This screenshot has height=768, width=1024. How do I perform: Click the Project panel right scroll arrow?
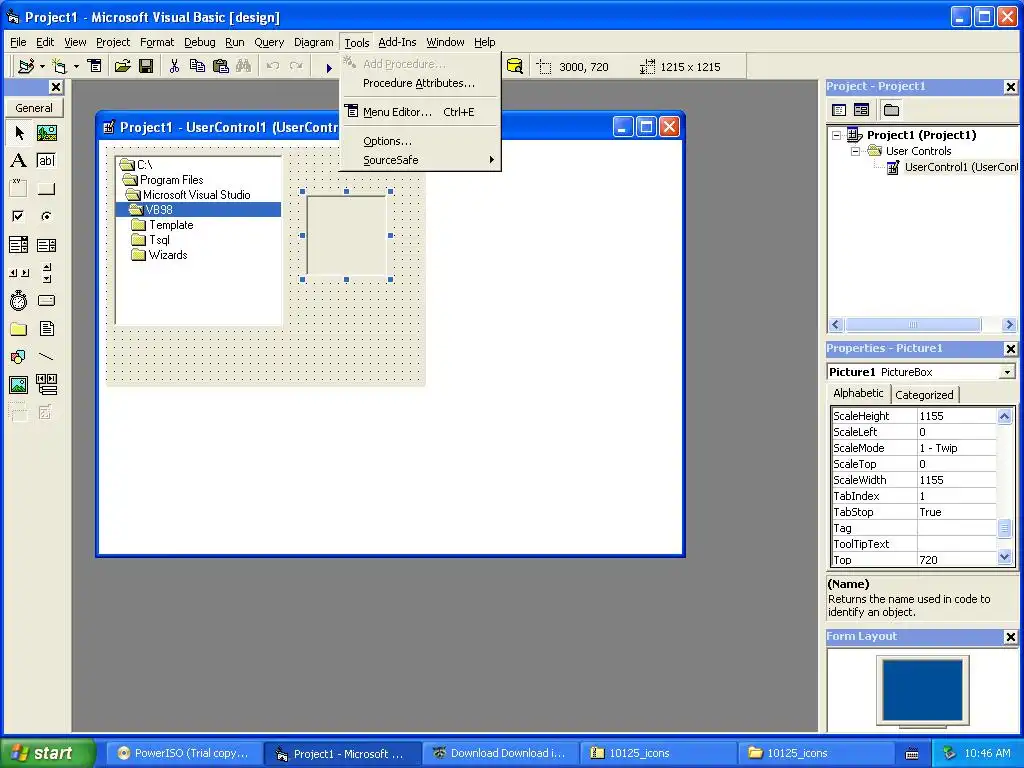pyautogui.click(x=1009, y=325)
